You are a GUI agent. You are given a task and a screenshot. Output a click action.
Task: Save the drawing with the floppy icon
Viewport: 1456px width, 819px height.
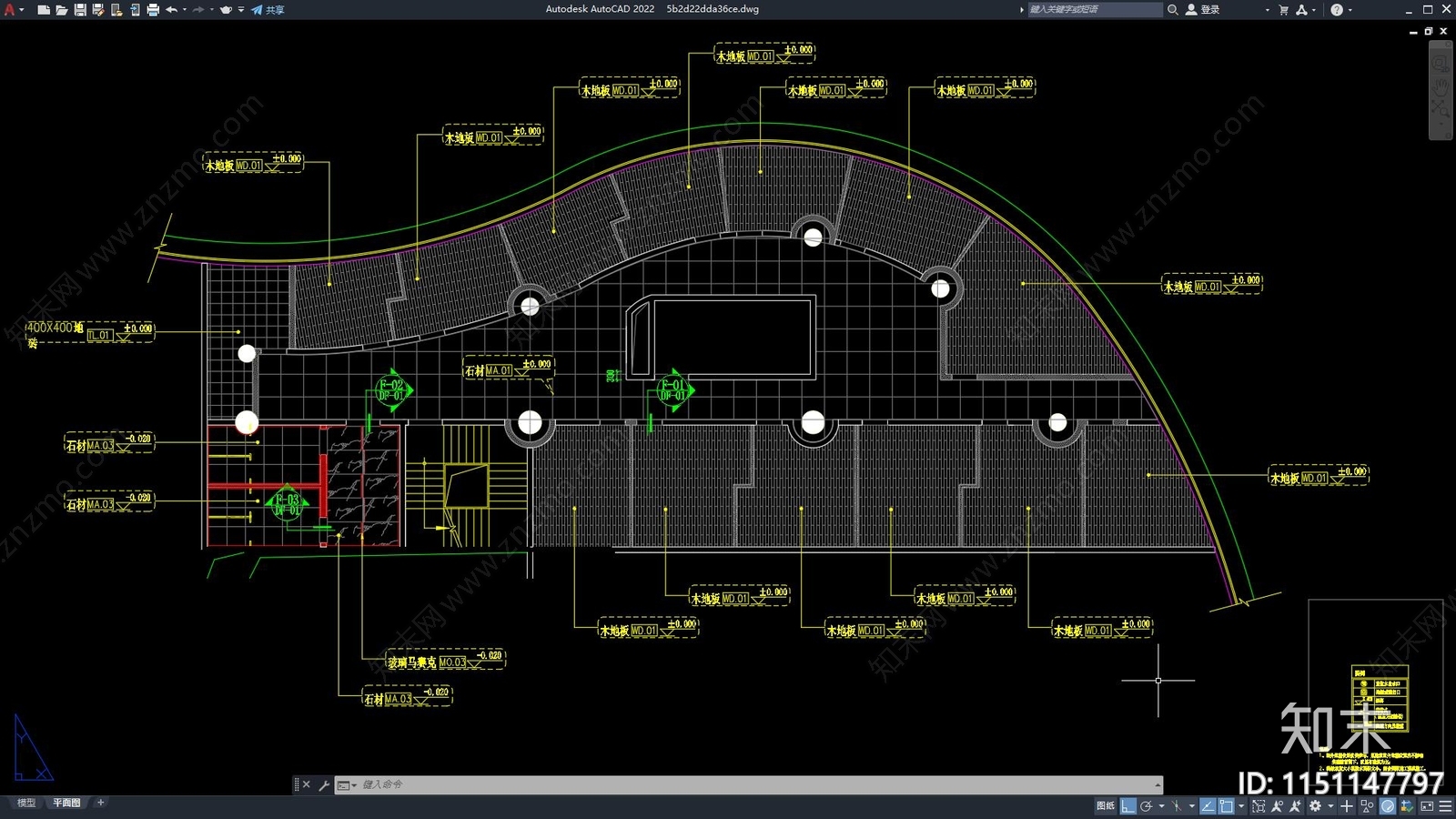(80, 10)
